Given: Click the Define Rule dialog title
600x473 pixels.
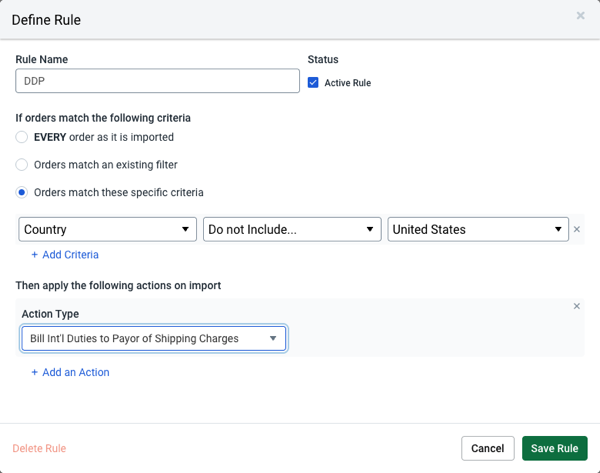Looking at the screenshot, I should (47, 20).
